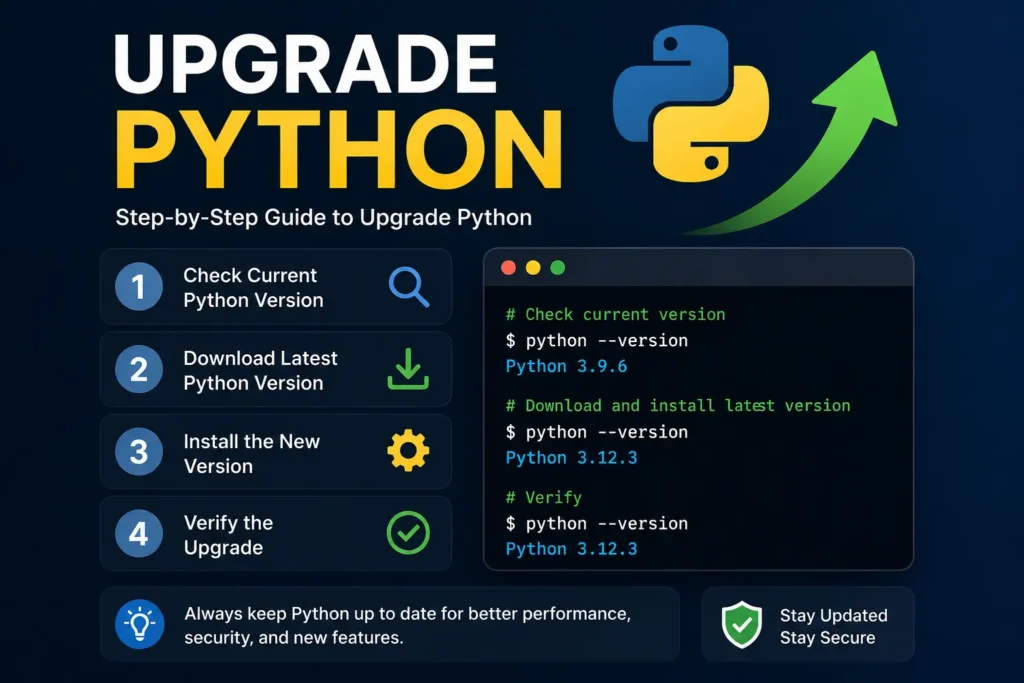Click the step number 2 circle
The width and height of the screenshot is (1024, 683).
click(139, 370)
